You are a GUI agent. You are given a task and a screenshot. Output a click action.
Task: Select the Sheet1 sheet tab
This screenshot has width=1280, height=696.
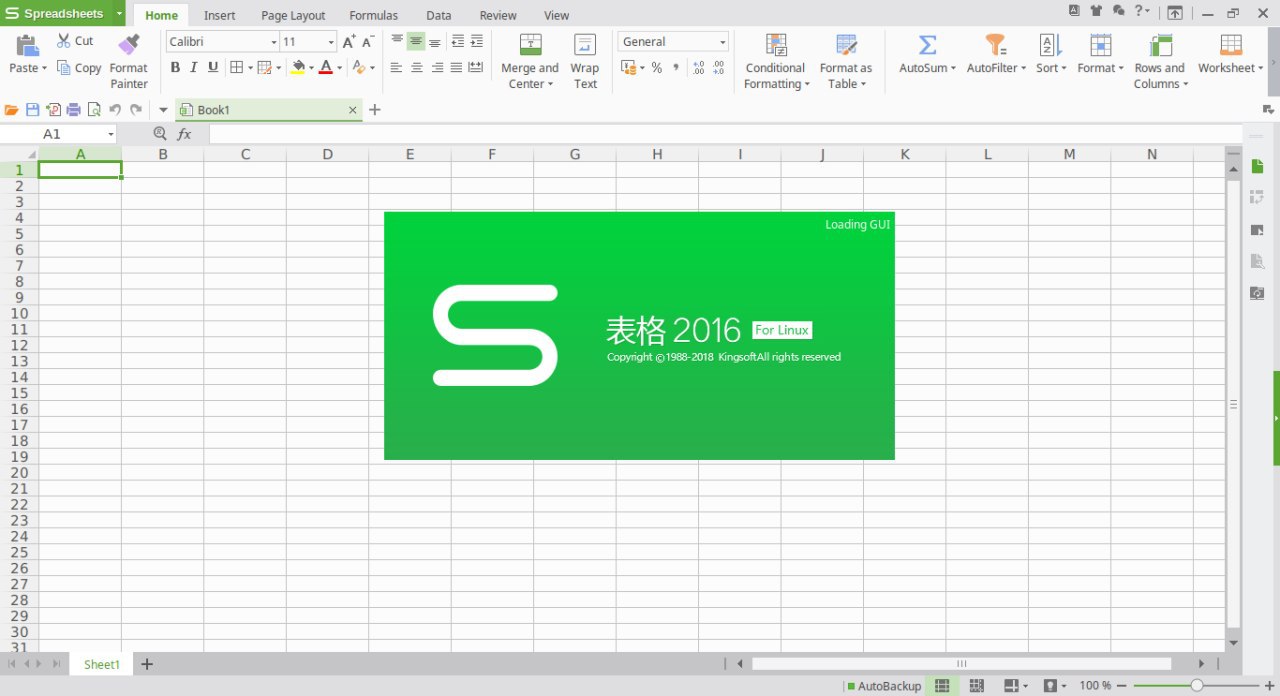point(101,665)
